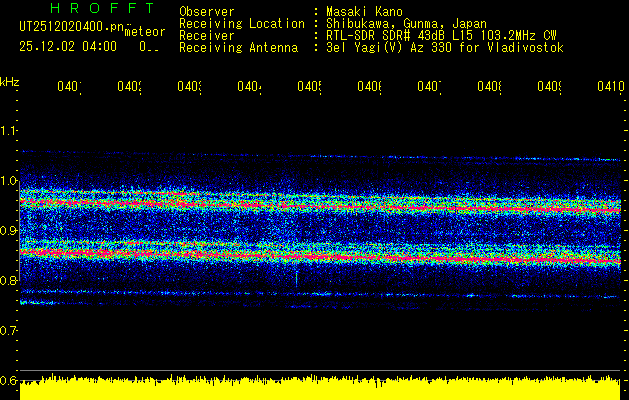Click the first time marker at 0400
This screenshot has height=400, width=629.
[69, 87]
